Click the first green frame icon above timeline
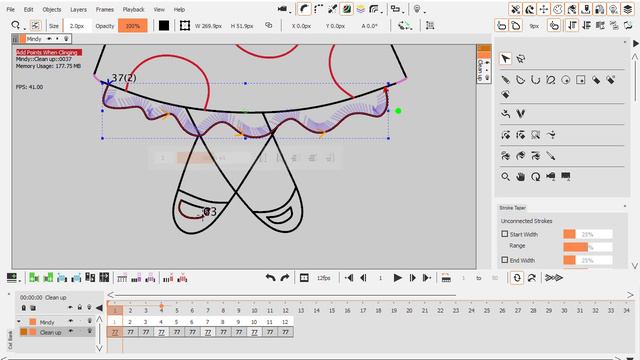This screenshot has width=640, height=360. click(34, 278)
